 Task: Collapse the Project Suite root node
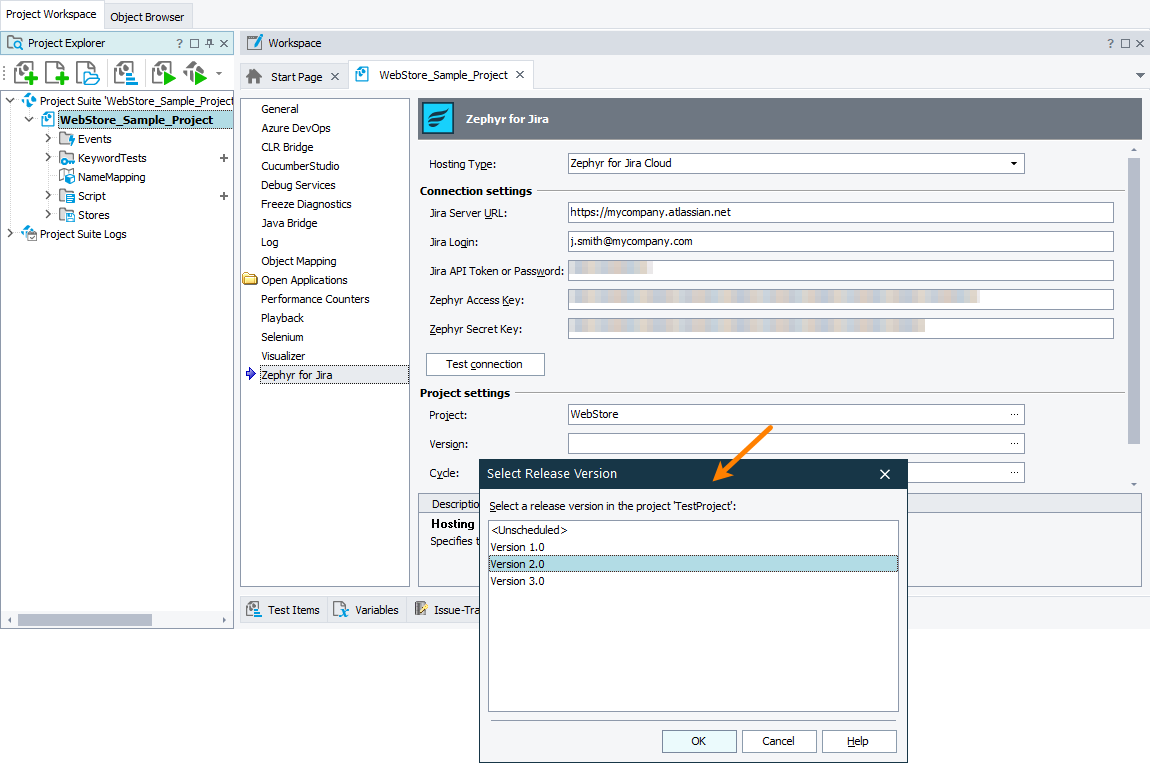(x=10, y=101)
